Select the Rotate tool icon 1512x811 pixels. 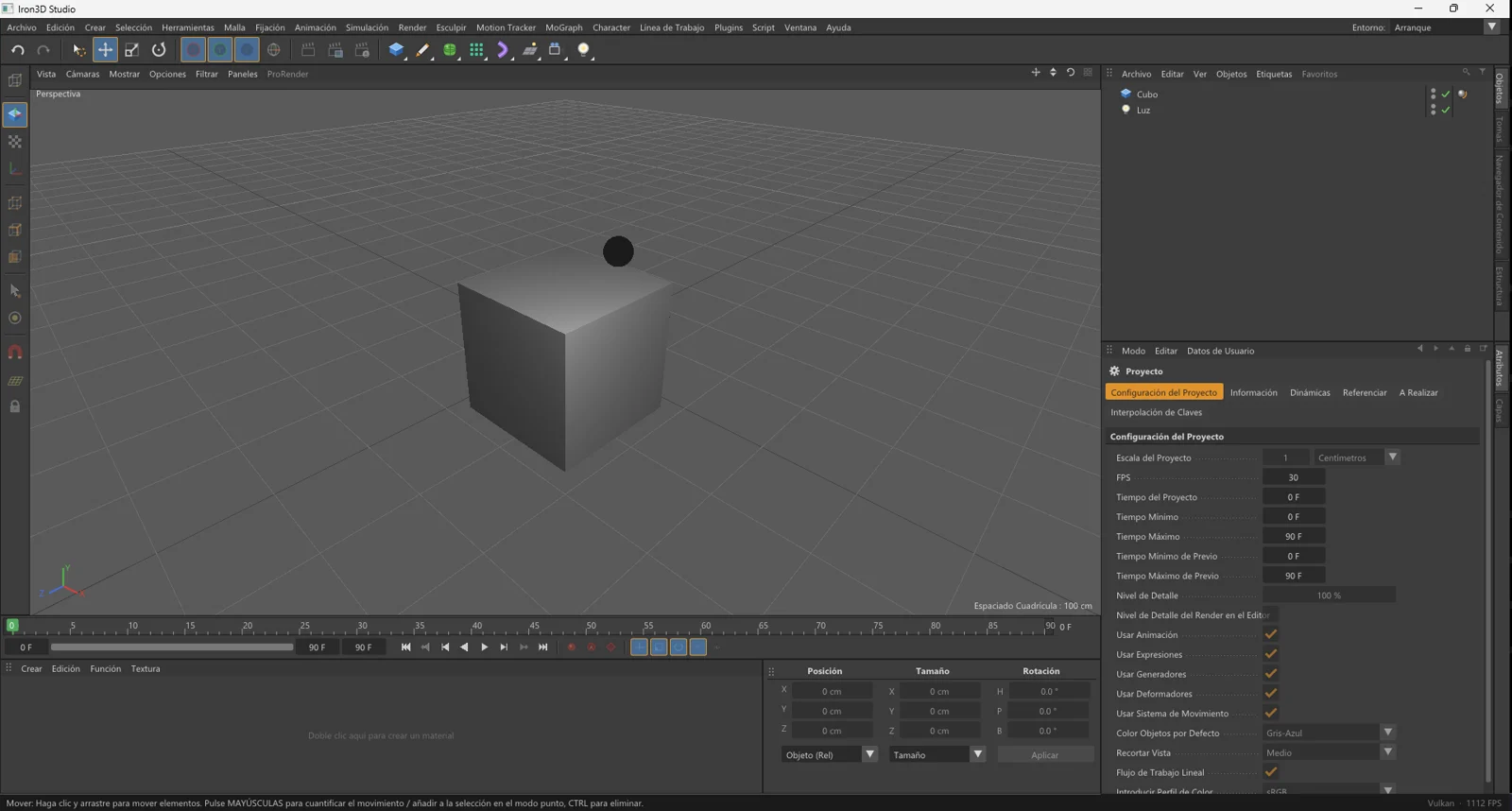[159, 50]
